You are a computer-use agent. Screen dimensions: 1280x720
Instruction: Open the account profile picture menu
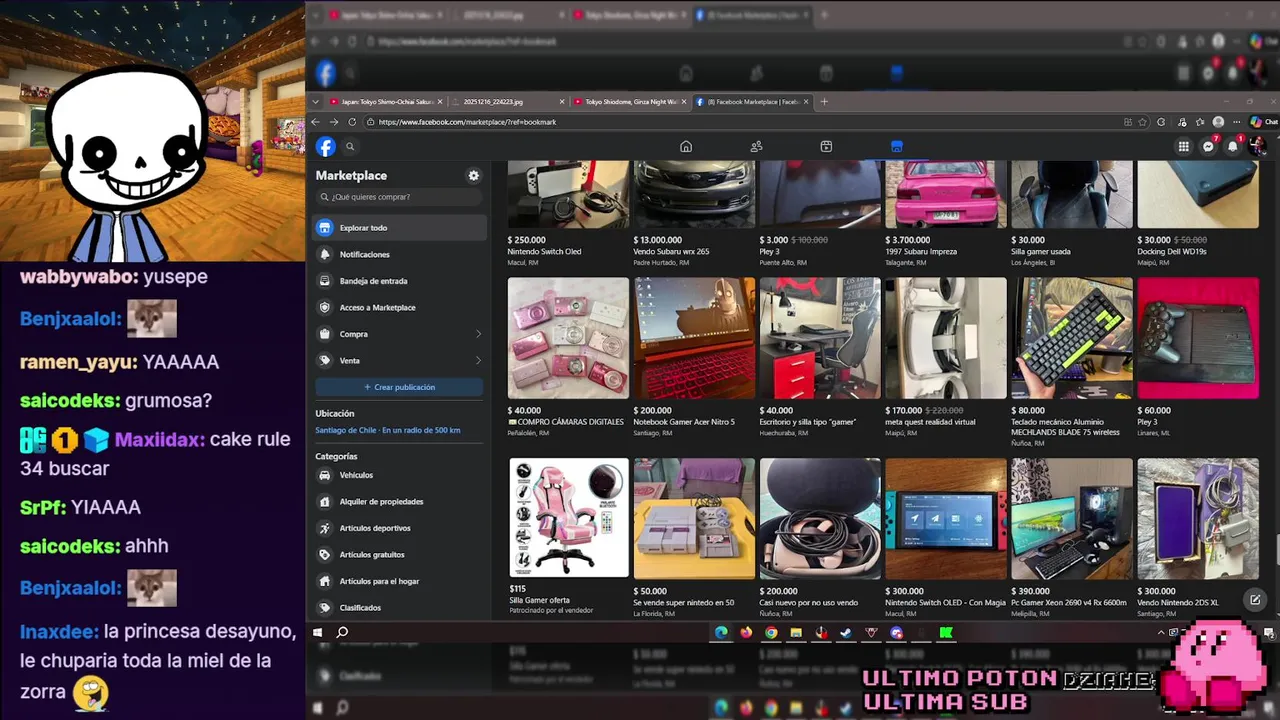(x=1257, y=147)
